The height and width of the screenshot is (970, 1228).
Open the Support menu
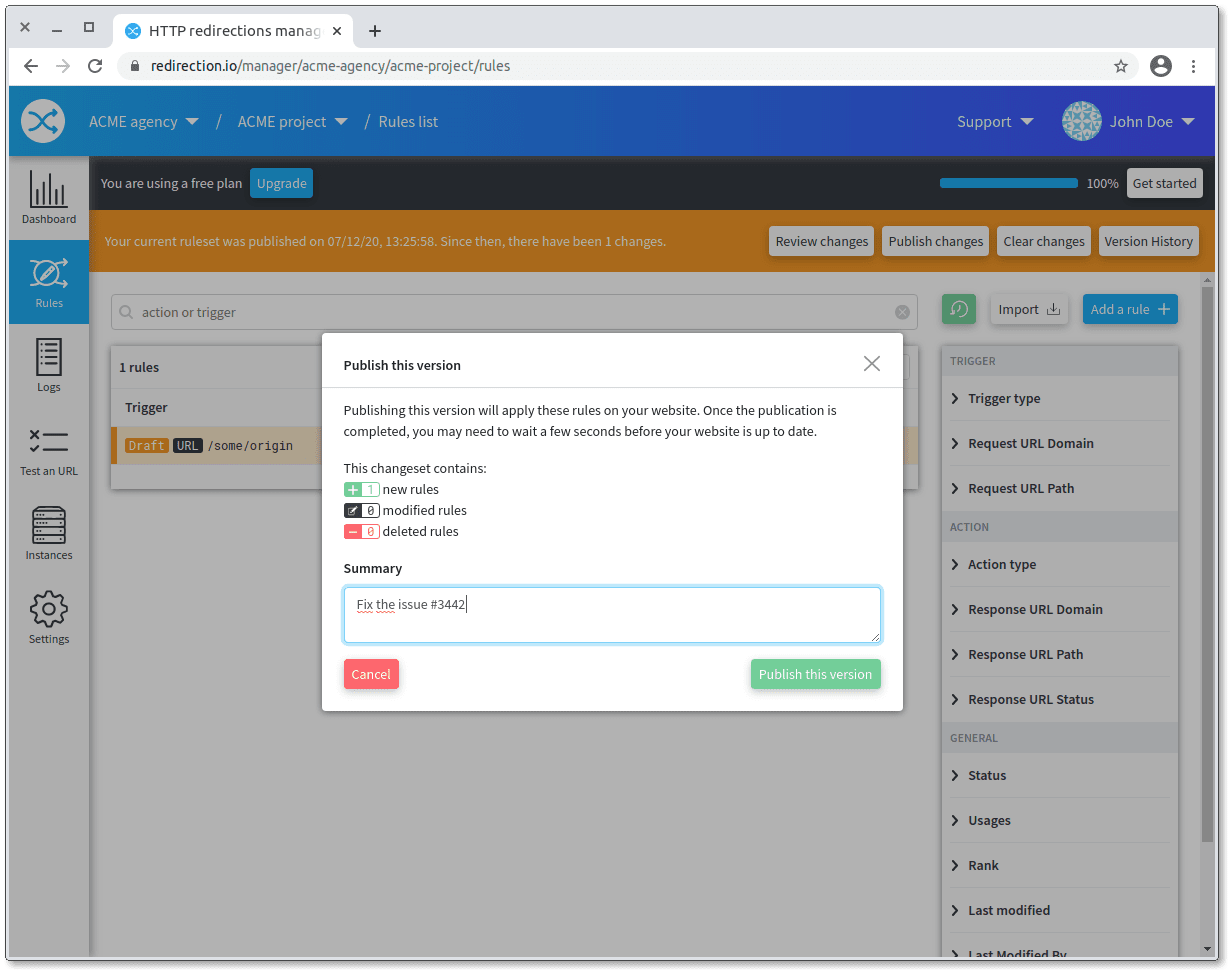click(994, 122)
